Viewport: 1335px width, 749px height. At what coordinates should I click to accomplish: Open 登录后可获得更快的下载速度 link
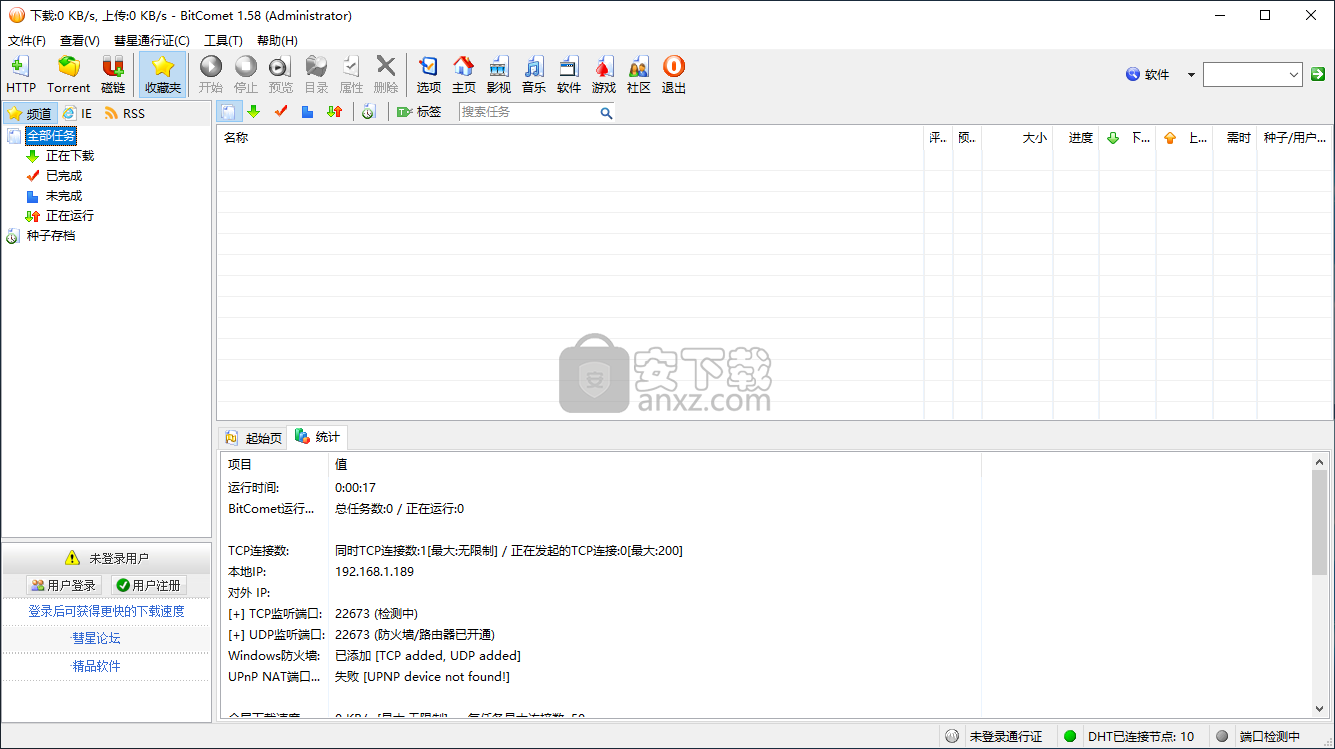coord(106,611)
